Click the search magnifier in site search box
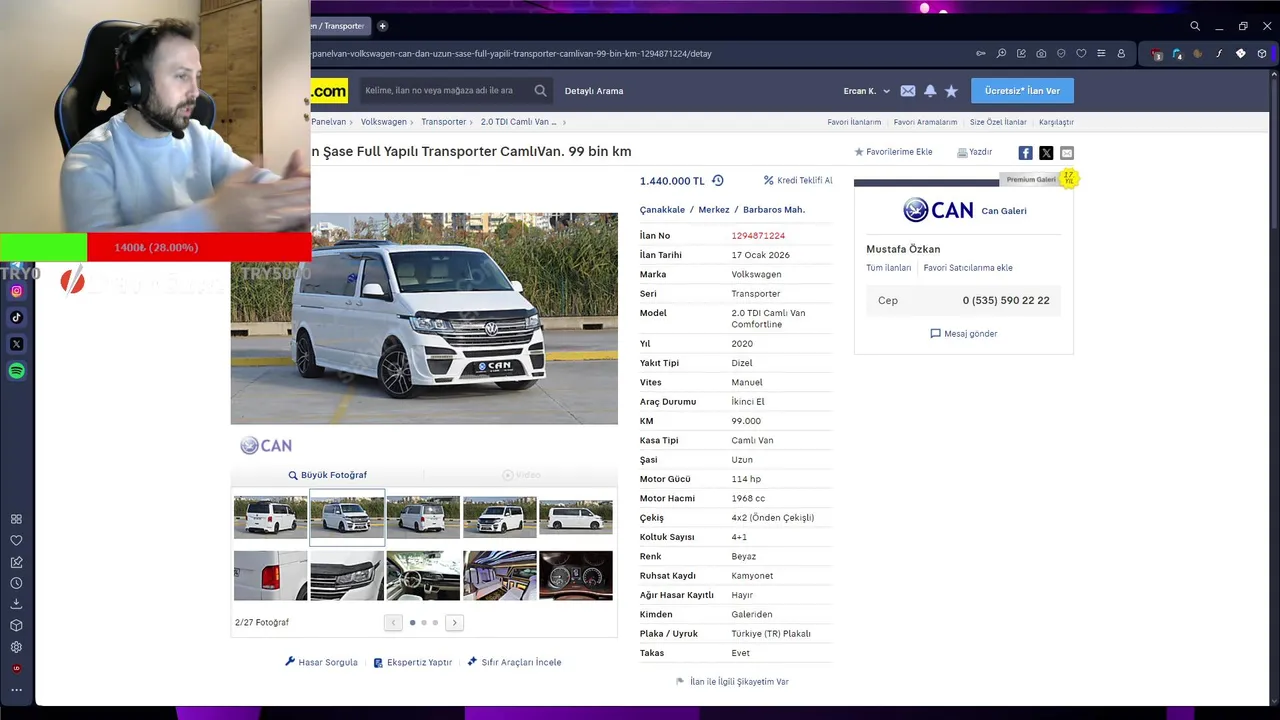 point(540,91)
